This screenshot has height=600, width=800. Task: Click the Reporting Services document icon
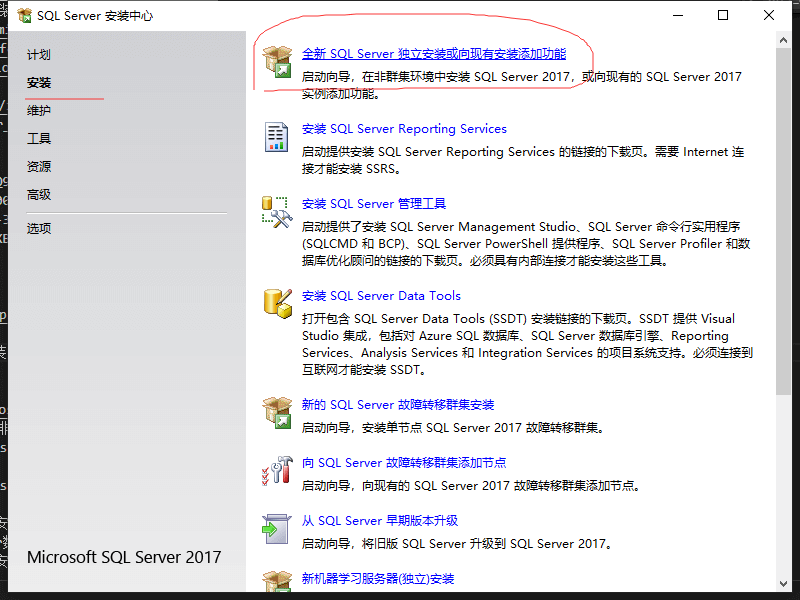tap(276, 138)
